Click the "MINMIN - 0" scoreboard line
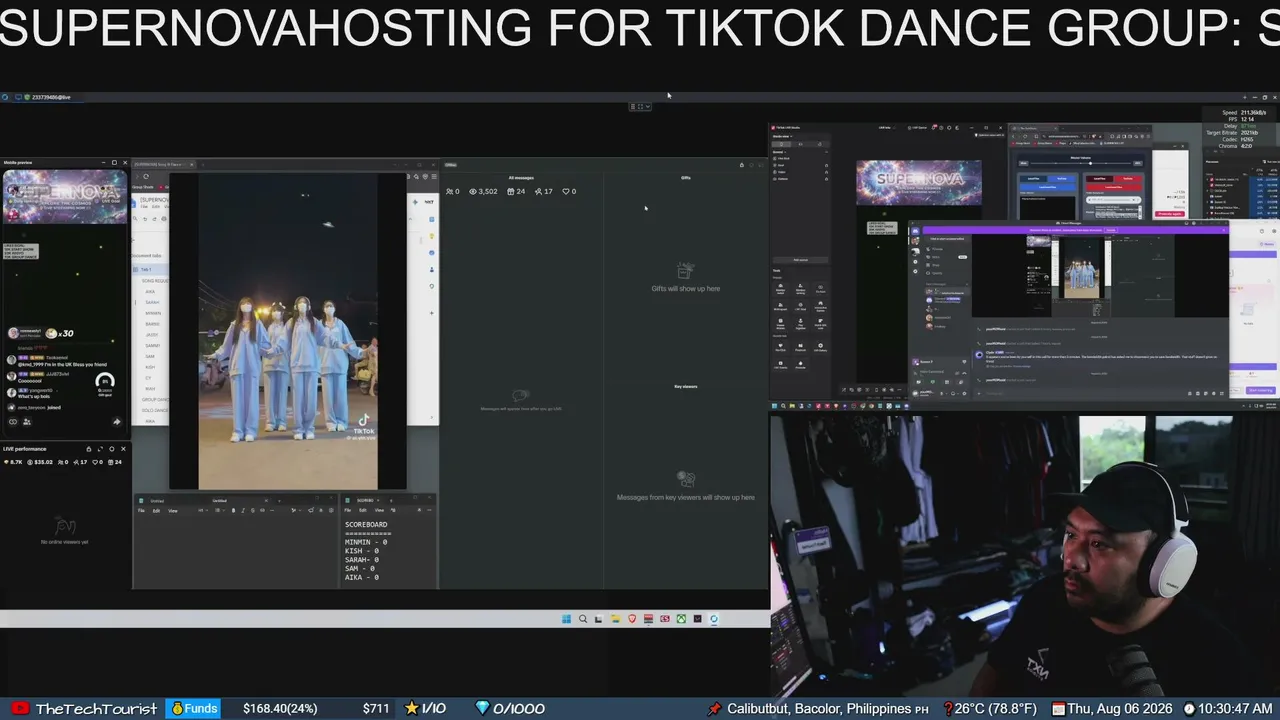1280x720 pixels. tap(366, 542)
